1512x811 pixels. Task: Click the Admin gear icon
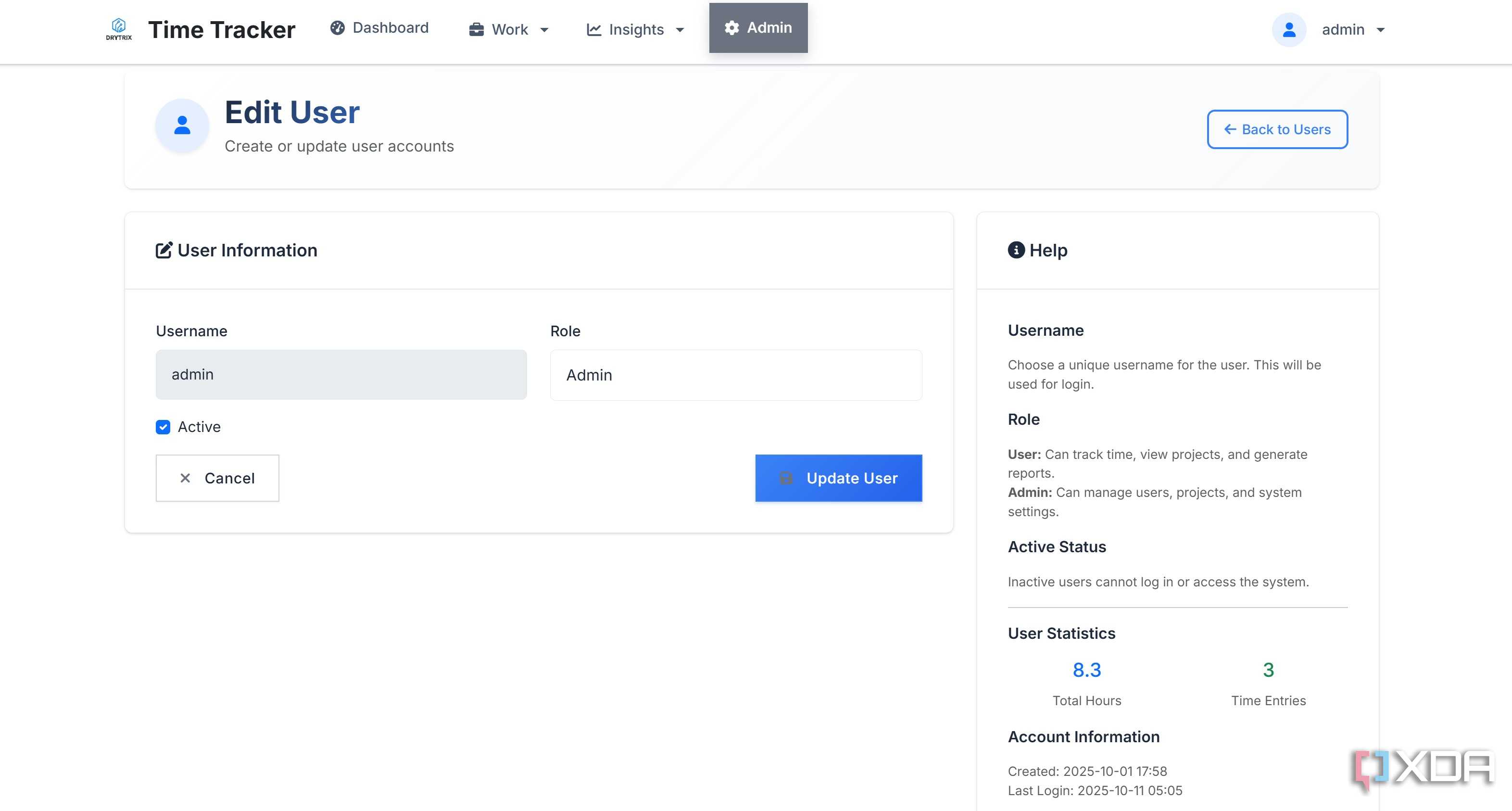click(x=731, y=27)
